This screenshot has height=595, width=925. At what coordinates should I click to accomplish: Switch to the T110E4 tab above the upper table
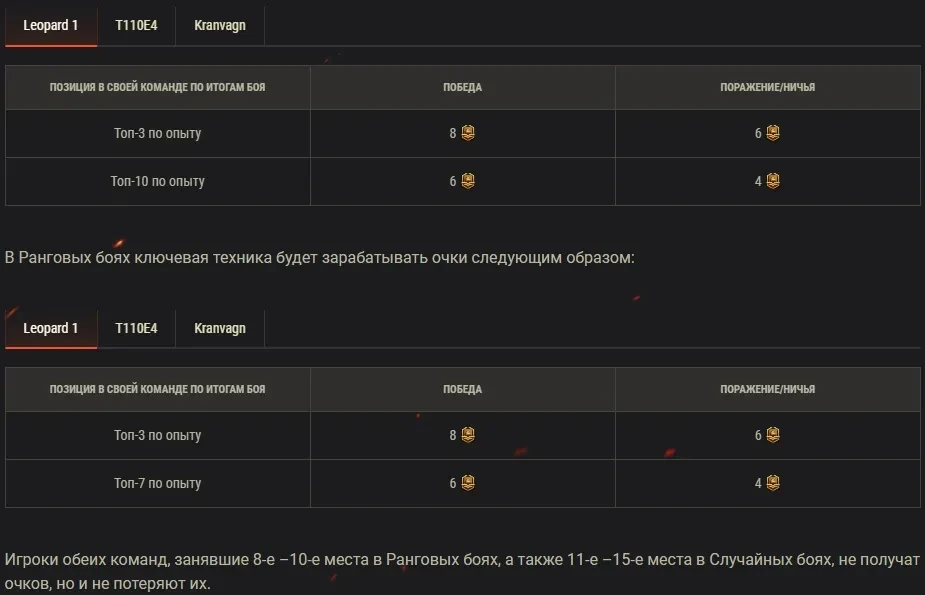pos(136,26)
